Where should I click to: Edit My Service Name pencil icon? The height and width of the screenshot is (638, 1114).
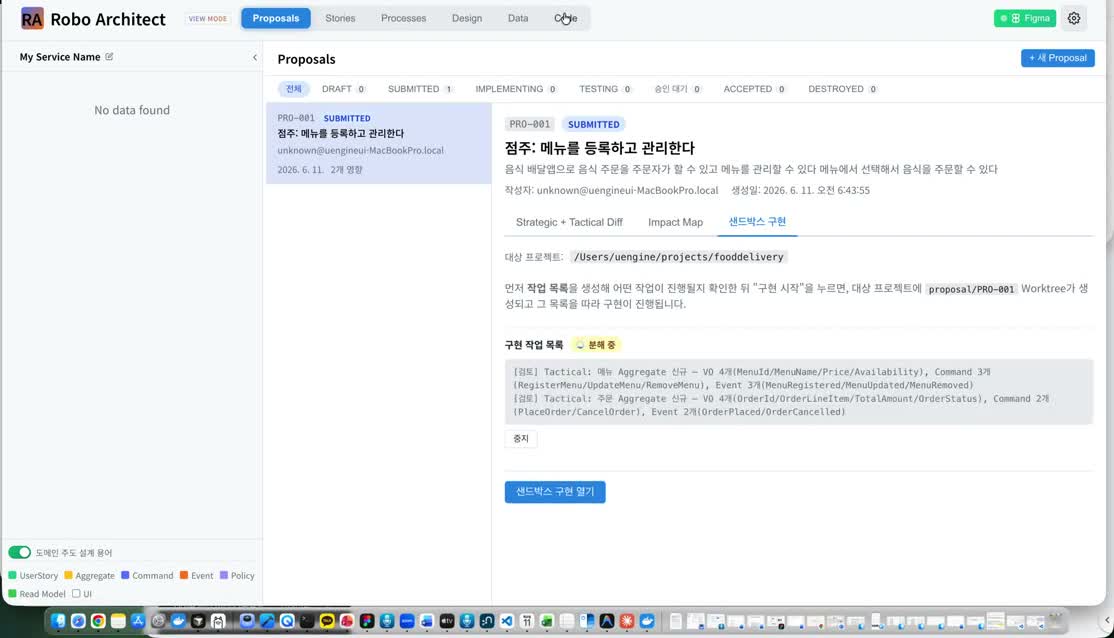(x=109, y=57)
